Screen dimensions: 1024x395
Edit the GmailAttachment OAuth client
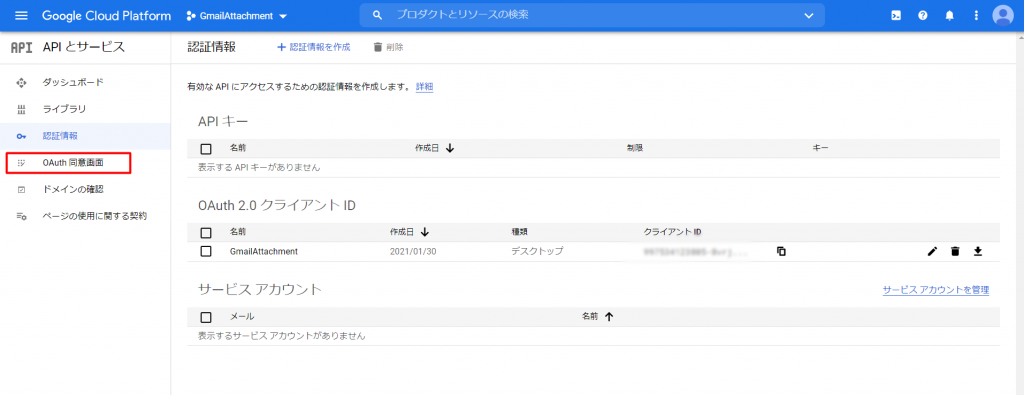pos(932,251)
